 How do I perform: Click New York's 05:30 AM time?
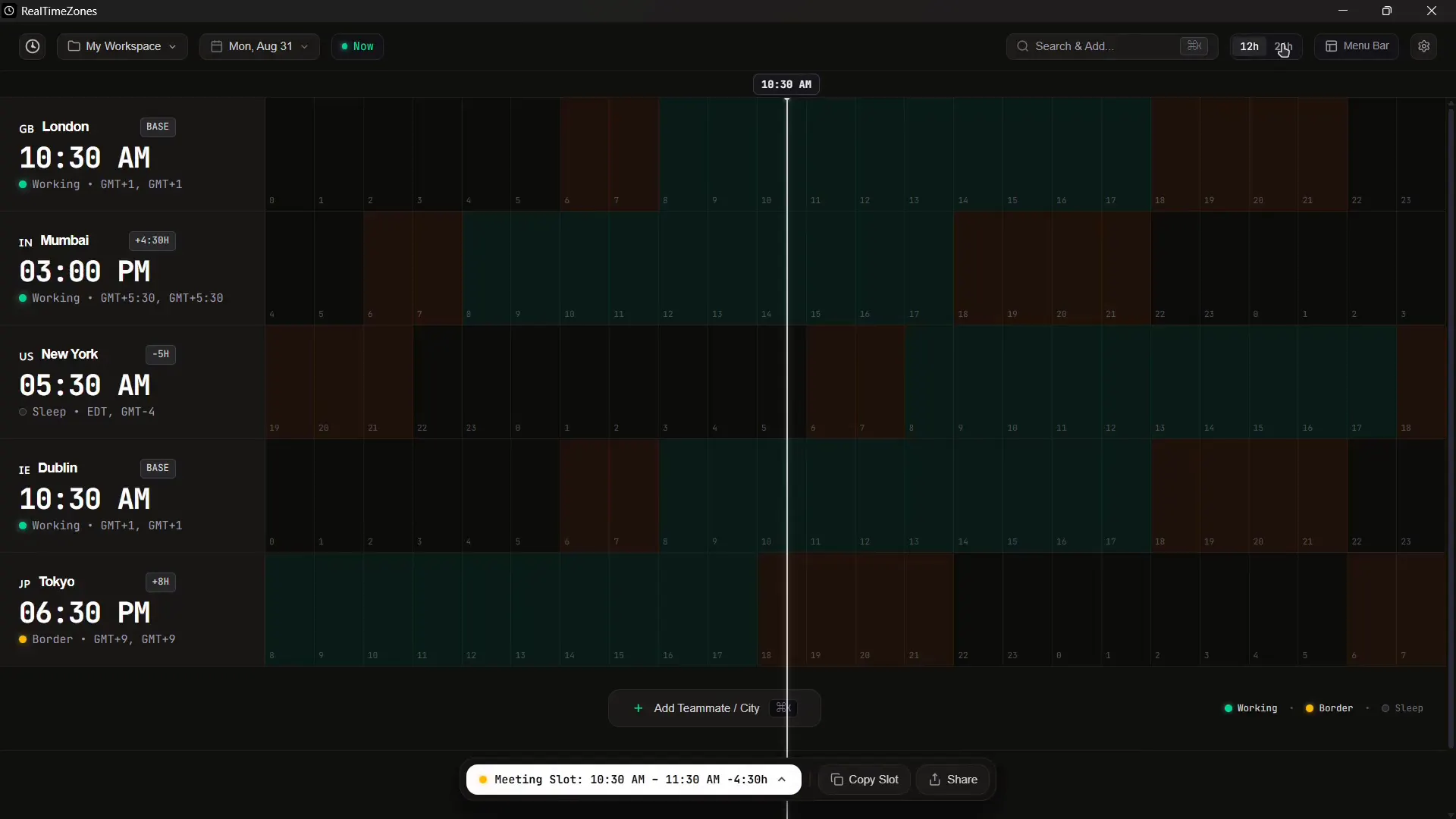pyautogui.click(x=85, y=385)
